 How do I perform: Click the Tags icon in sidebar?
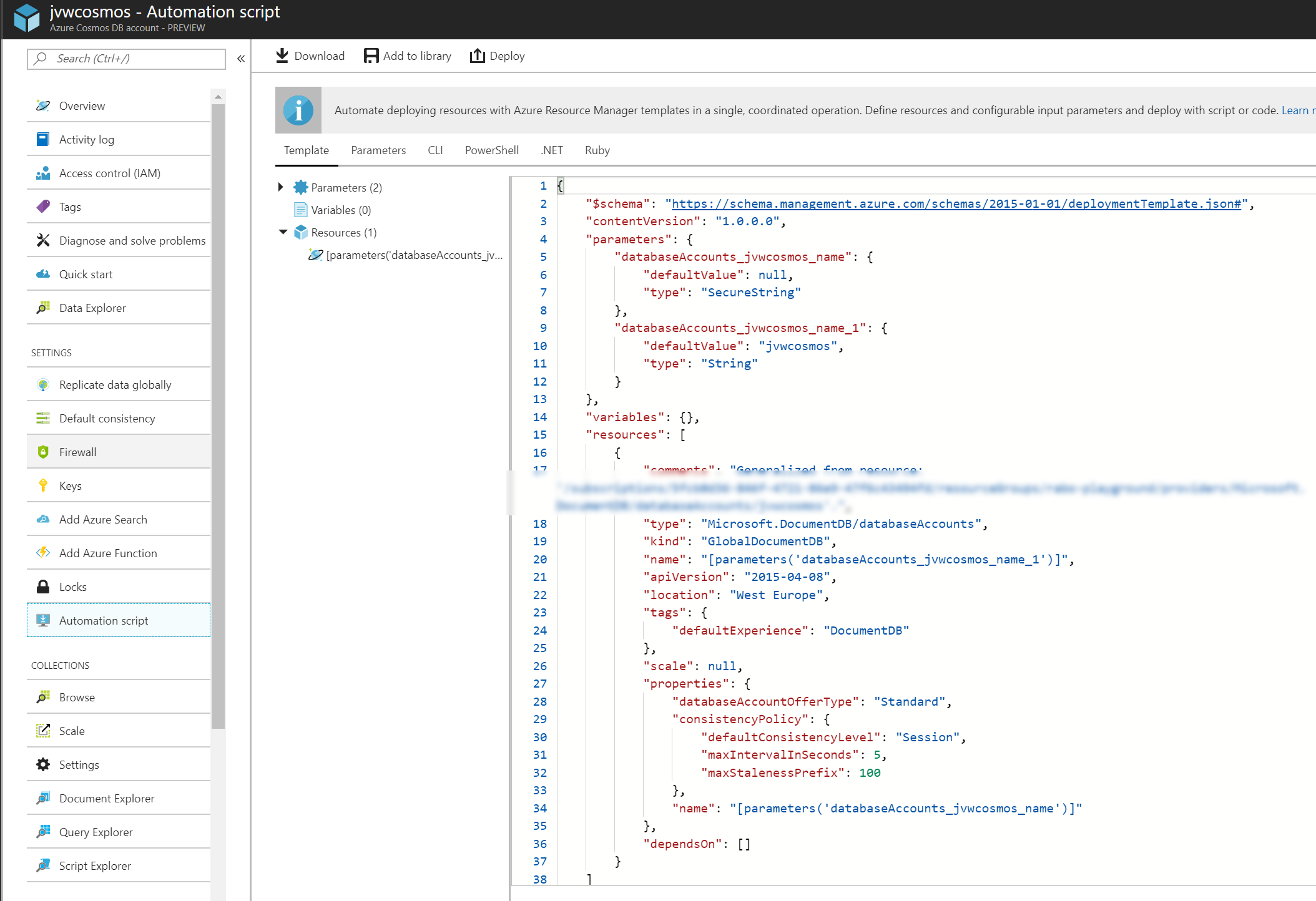(x=42, y=207)
